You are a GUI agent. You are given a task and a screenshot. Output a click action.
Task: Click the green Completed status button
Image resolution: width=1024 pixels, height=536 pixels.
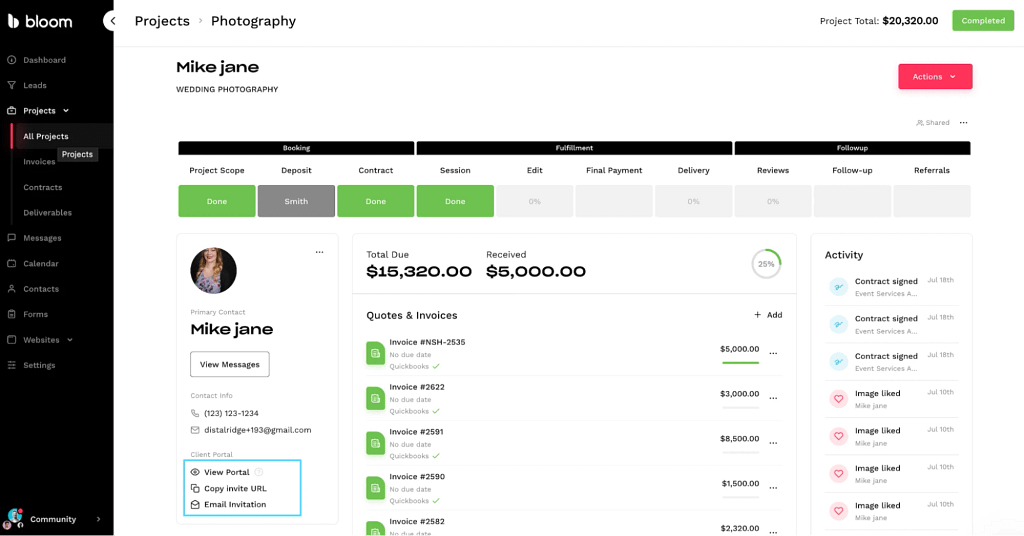click(983, 21)
